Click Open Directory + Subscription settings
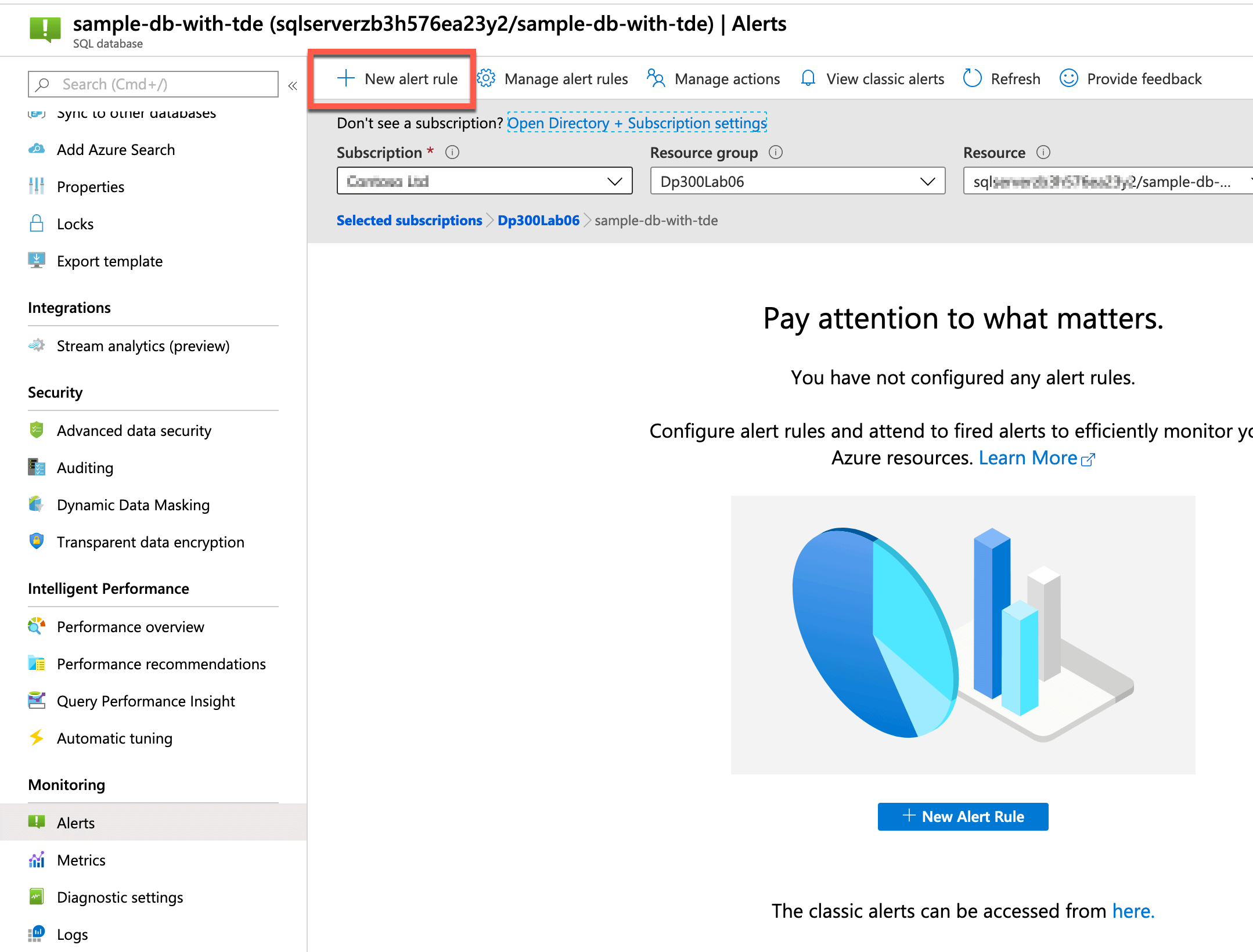 (x=636, y=122)
